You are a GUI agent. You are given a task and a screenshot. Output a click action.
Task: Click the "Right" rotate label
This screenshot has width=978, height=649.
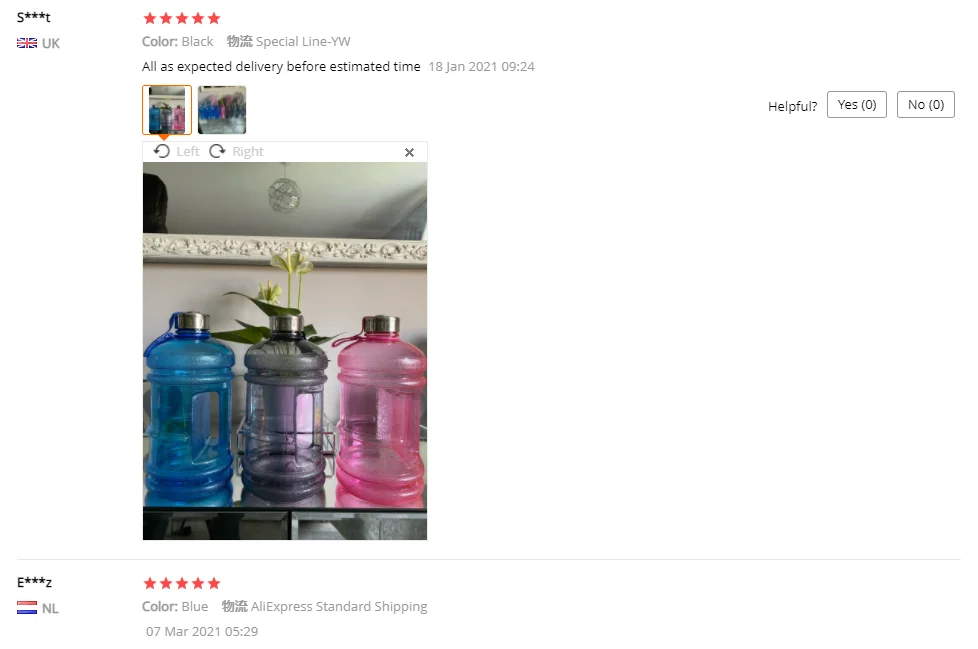[248, 151]
